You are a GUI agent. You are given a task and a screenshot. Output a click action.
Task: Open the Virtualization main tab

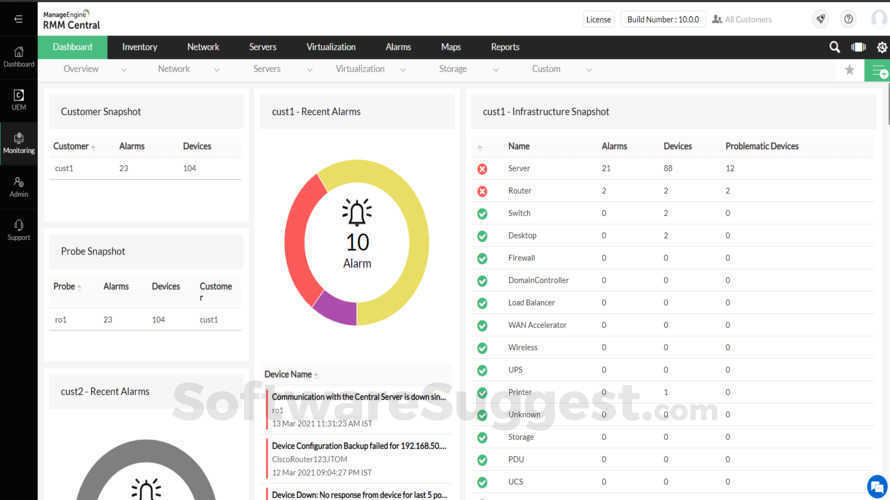(331, 47)
